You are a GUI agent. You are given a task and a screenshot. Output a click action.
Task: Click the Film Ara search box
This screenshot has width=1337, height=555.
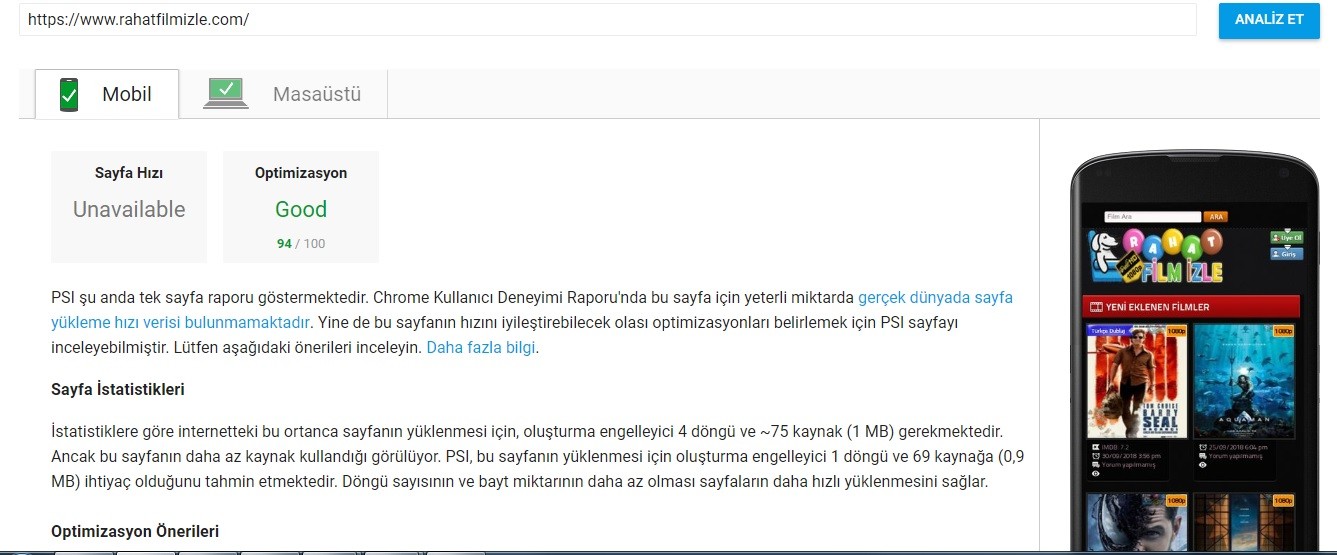pyautogui.click(x=1152, y=216)
